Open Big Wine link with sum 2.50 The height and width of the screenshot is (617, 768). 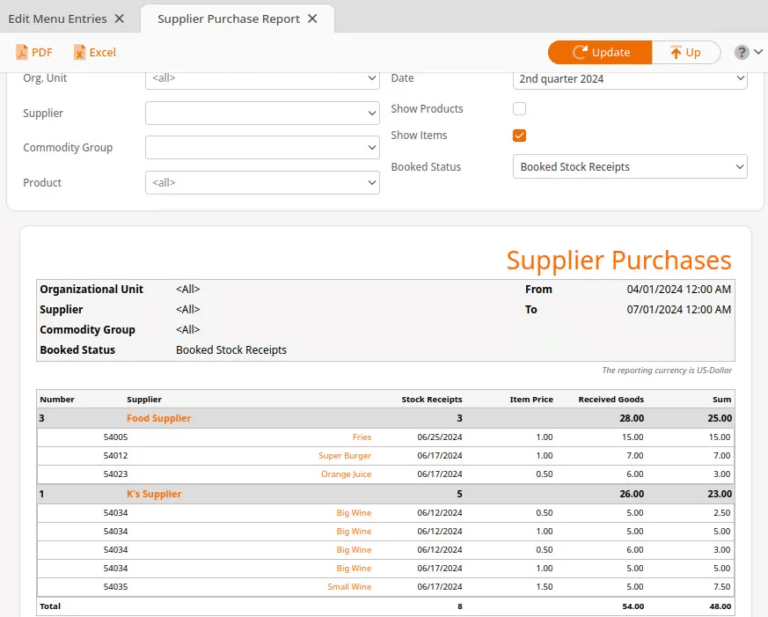(354, 513)
